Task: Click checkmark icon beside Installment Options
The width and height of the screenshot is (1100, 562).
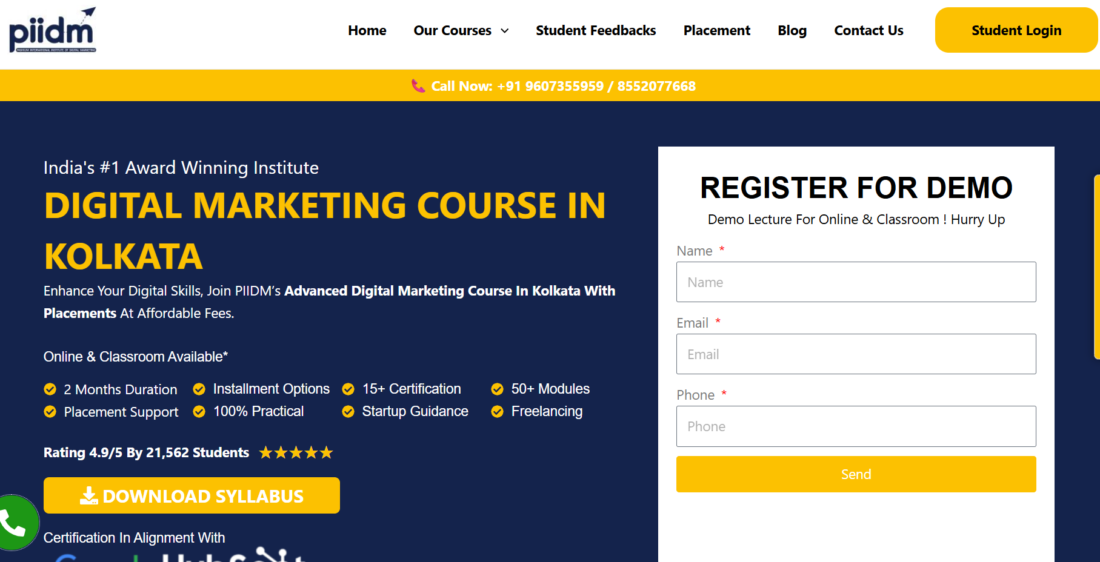Action: (199, 389)
